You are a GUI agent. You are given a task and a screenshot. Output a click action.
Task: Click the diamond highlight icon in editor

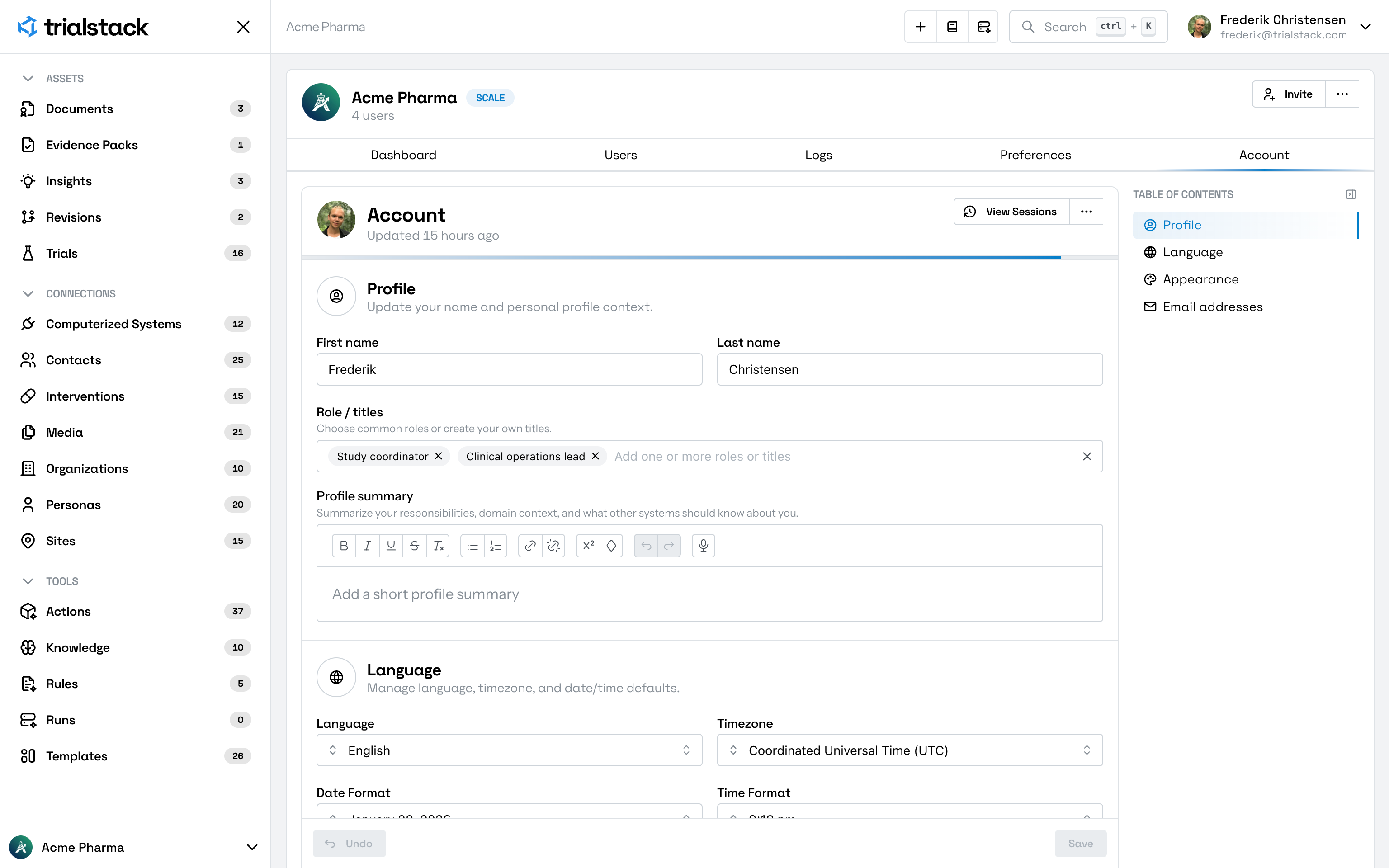coord(611,545)
